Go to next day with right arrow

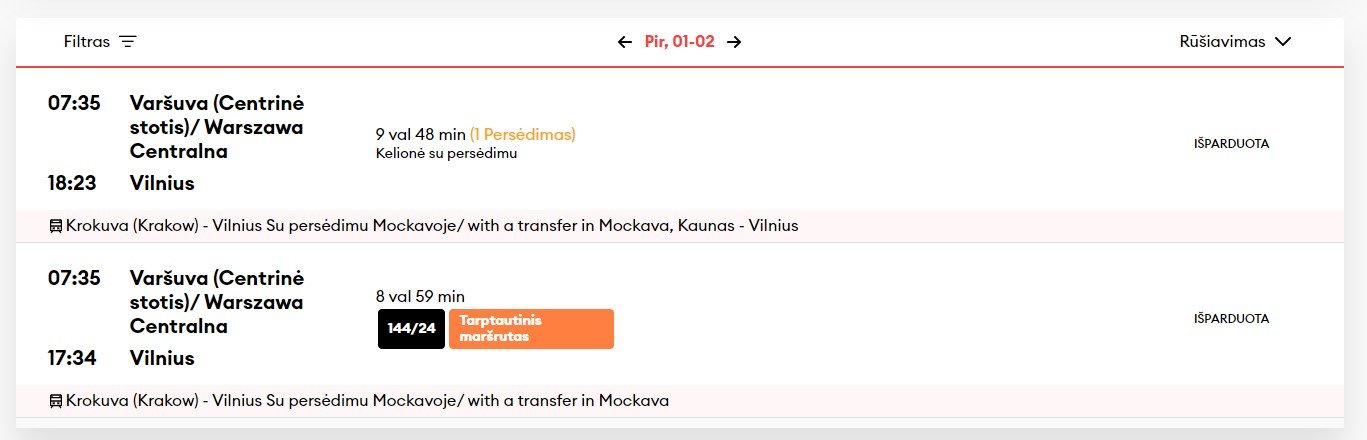pyautogui.click(x=734, y=42)
